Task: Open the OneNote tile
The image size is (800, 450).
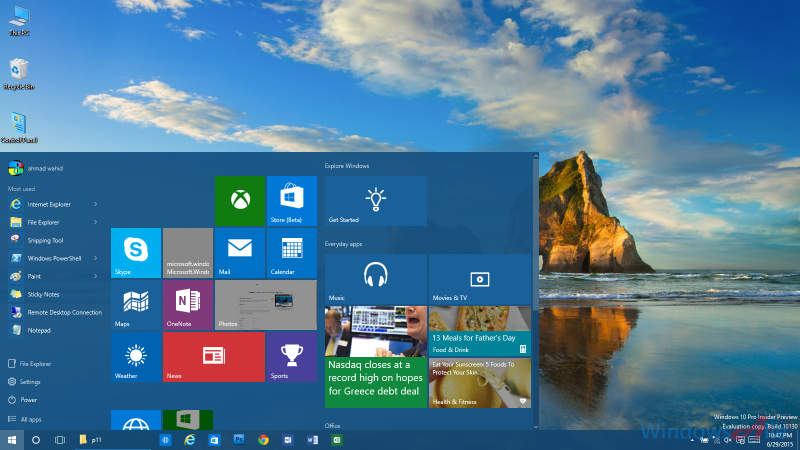Action: coord(188,304)
